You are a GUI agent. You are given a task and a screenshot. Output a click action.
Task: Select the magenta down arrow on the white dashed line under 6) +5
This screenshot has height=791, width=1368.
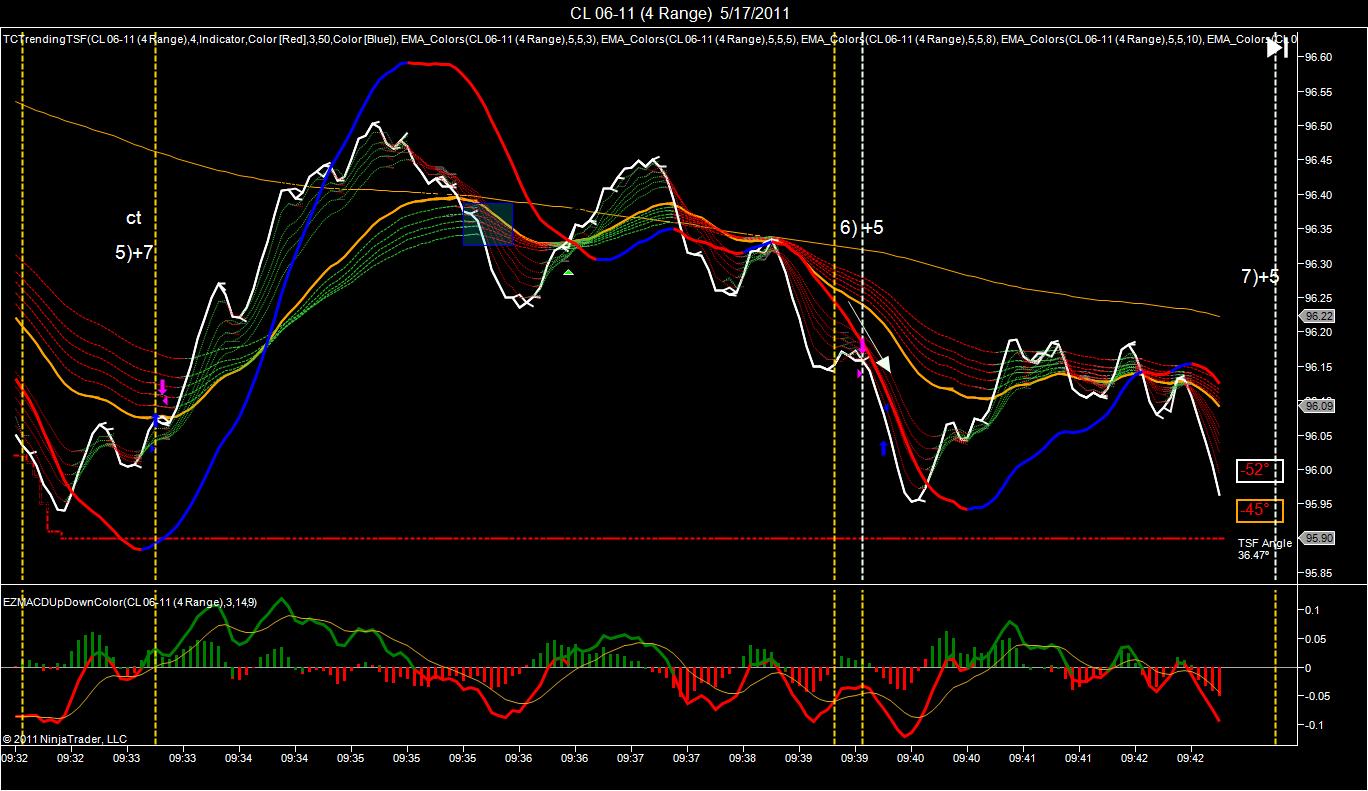862,346
